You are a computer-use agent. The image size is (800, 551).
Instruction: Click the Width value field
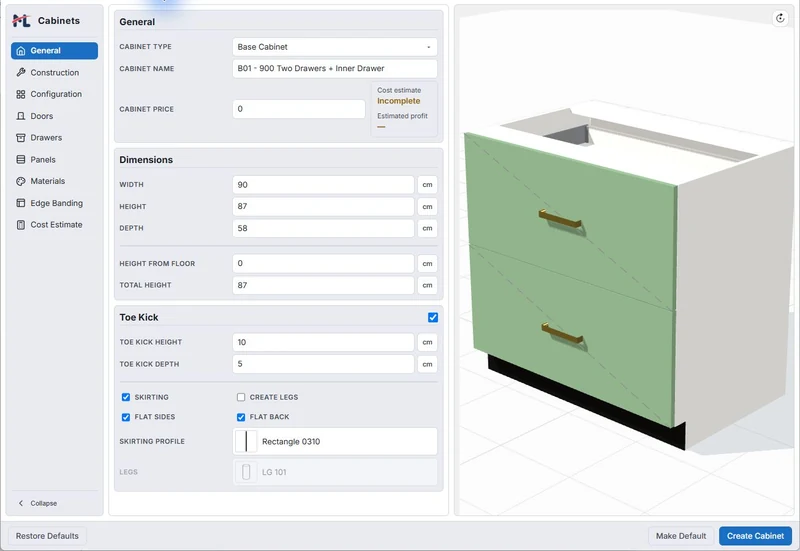323,185
